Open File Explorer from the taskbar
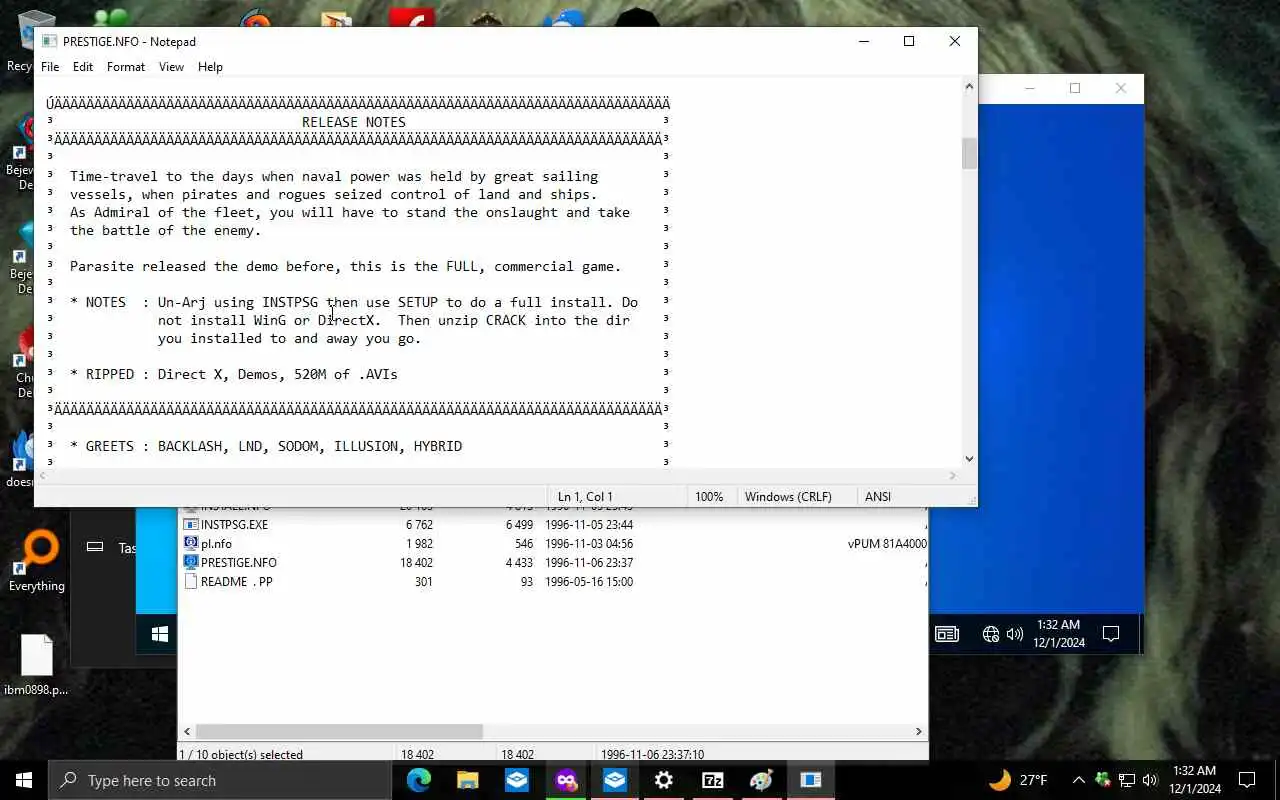The image size is (1280, 800). tap(468, 780)
